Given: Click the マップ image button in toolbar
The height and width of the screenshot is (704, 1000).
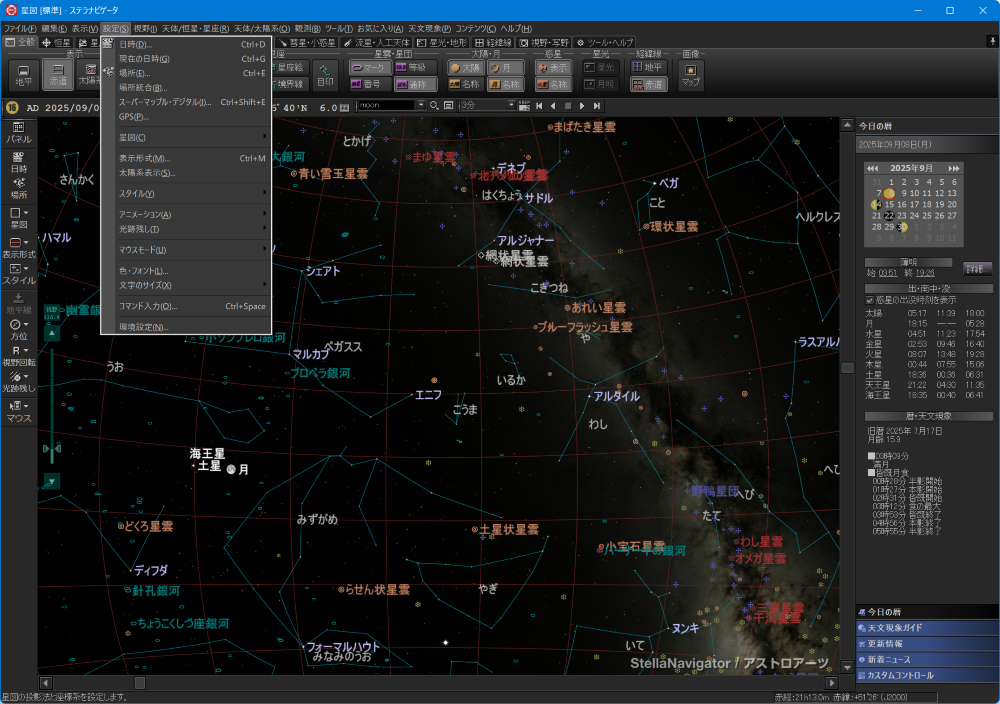Looking at the screenshot, I should [691, 75].
